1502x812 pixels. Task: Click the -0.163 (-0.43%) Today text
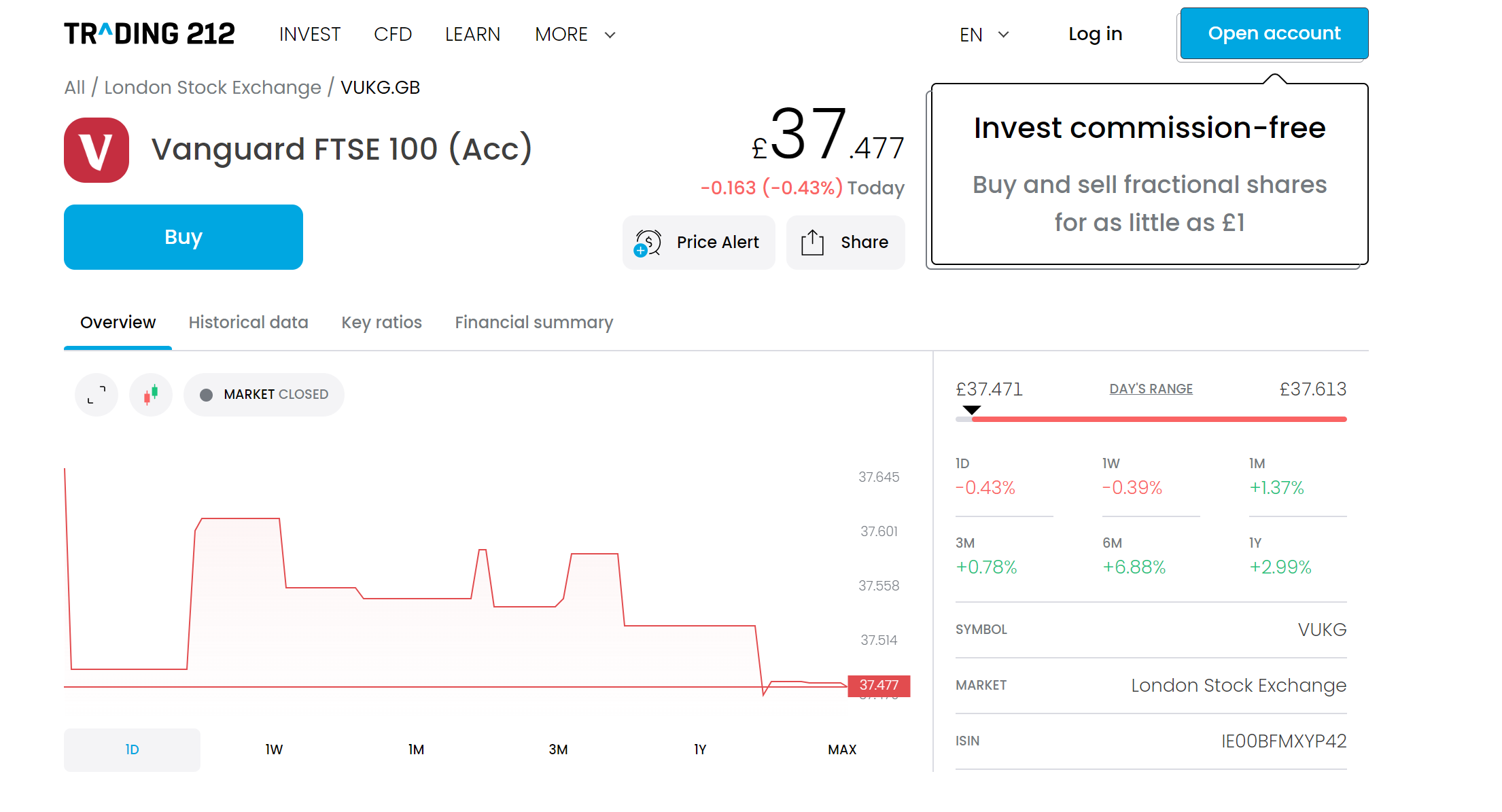[x=803, y=188]
